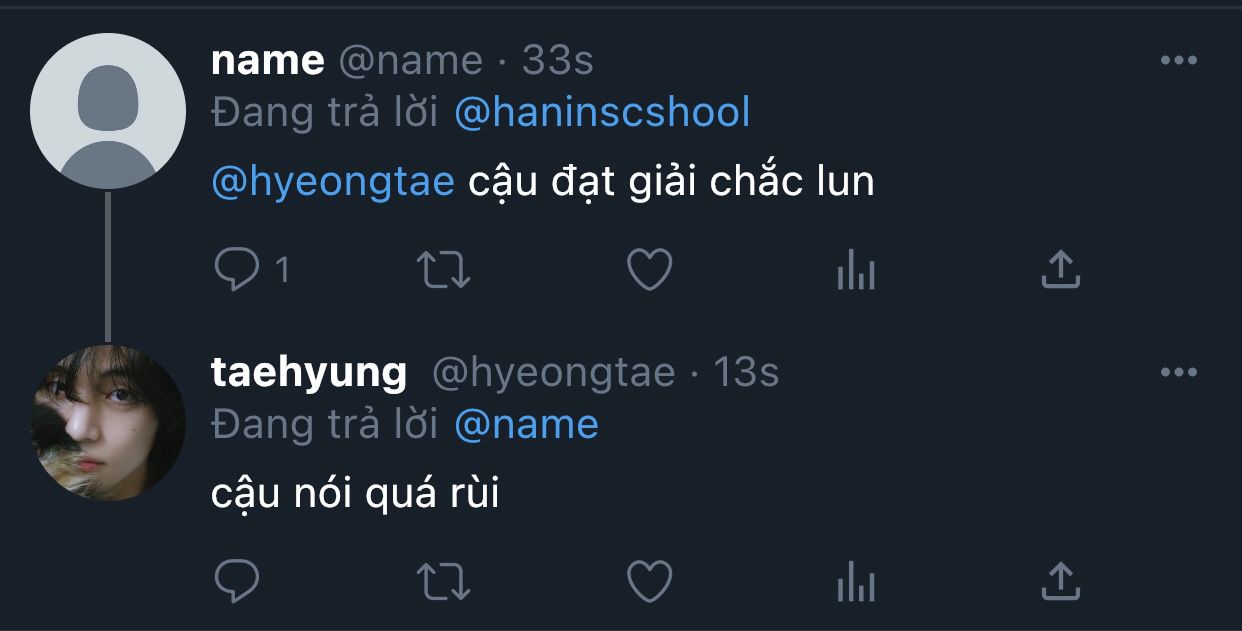
Task: Open @hyeongtae mention in name's tweet
Action: point(333,183)
